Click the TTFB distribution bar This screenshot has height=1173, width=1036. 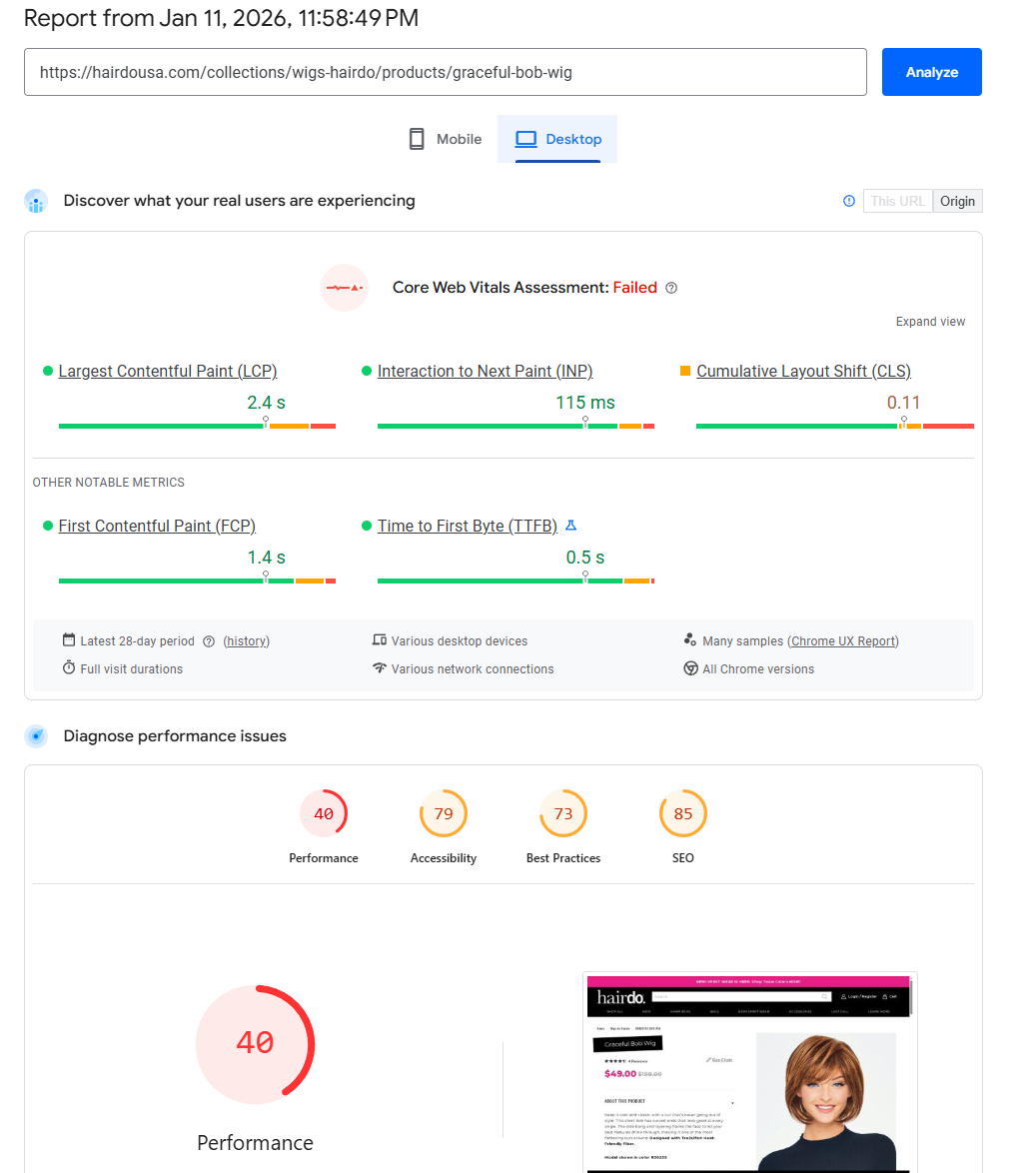point(516,581)
